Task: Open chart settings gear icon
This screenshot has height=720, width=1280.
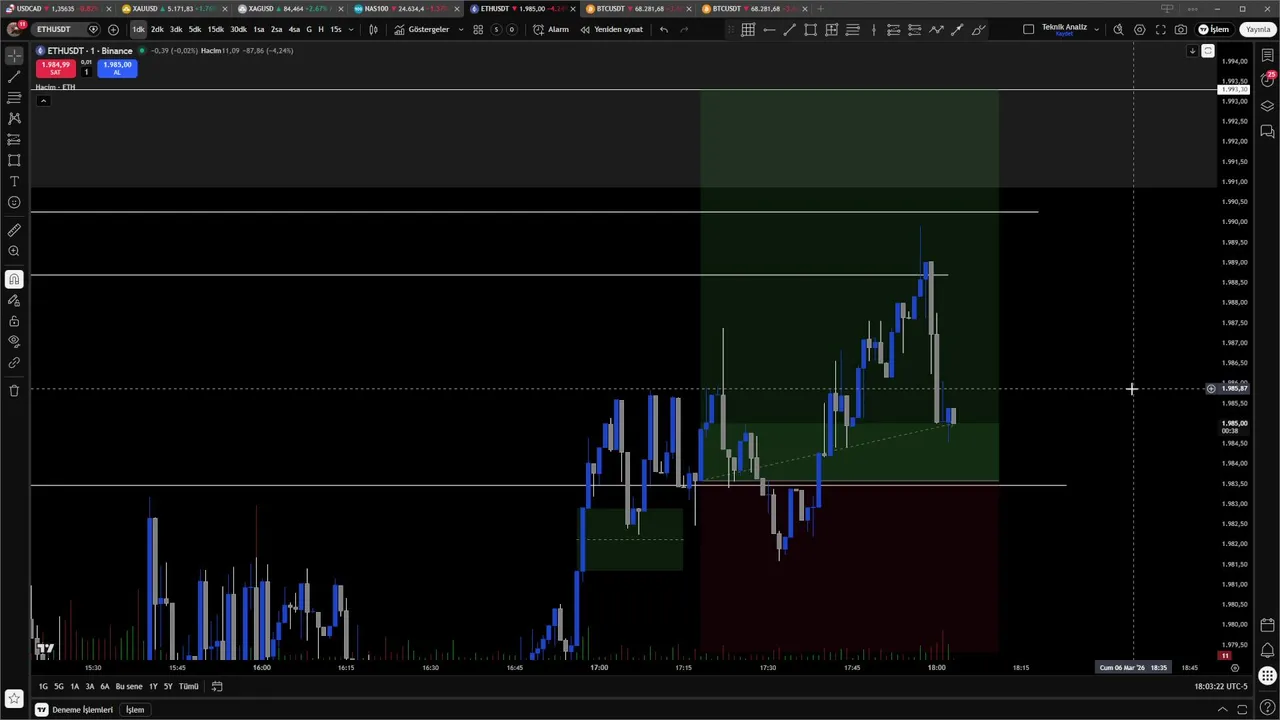Action: 1139,29
